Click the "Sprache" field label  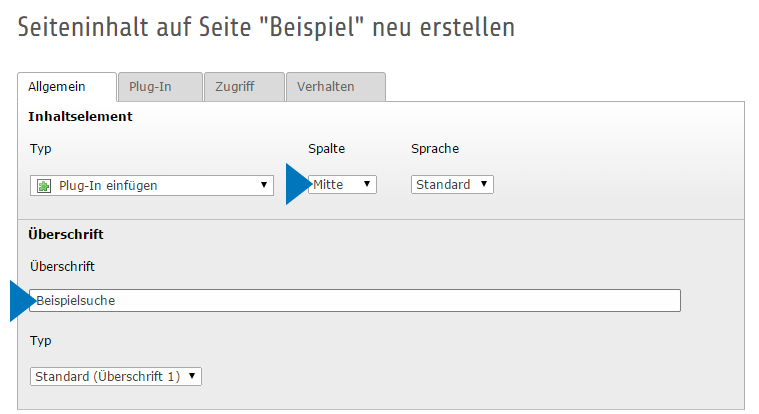435,149
